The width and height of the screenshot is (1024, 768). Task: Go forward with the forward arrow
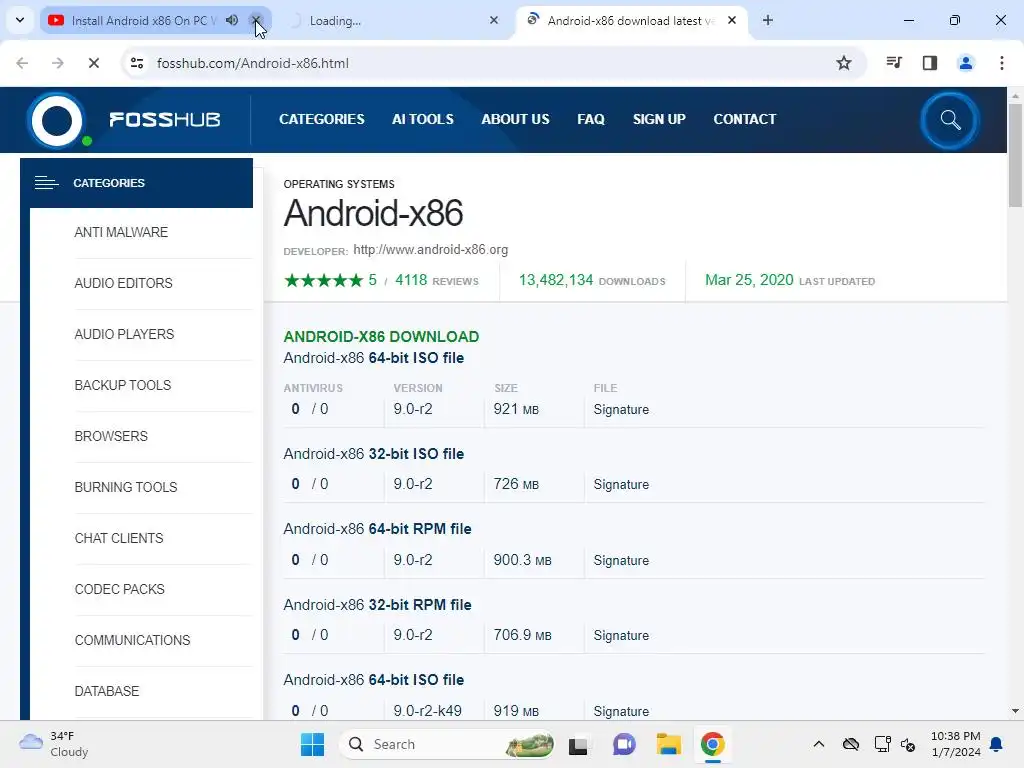click(x=58, y=63)
